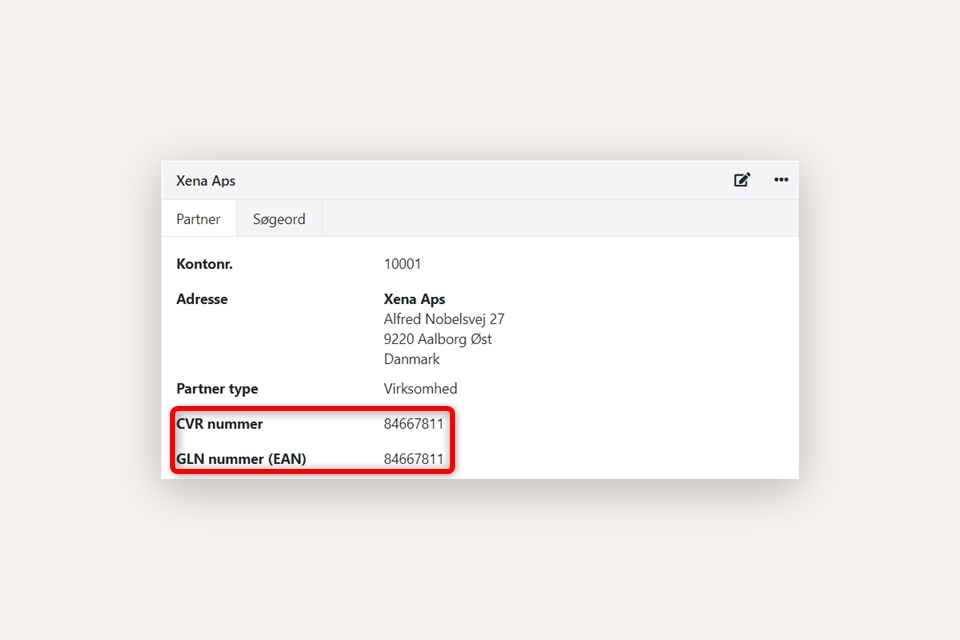Click the street line Alfred Nobelsvej 27
This screenshot has height=640, width=960.
click(444, 319)
